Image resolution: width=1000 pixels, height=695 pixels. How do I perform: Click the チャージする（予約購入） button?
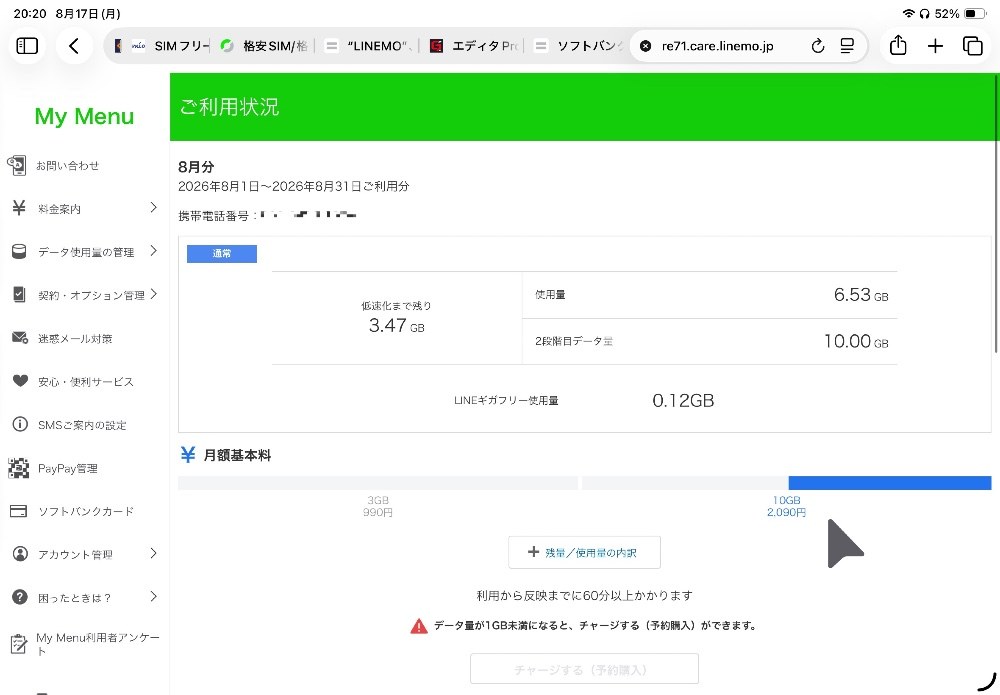tap(584, 669)
